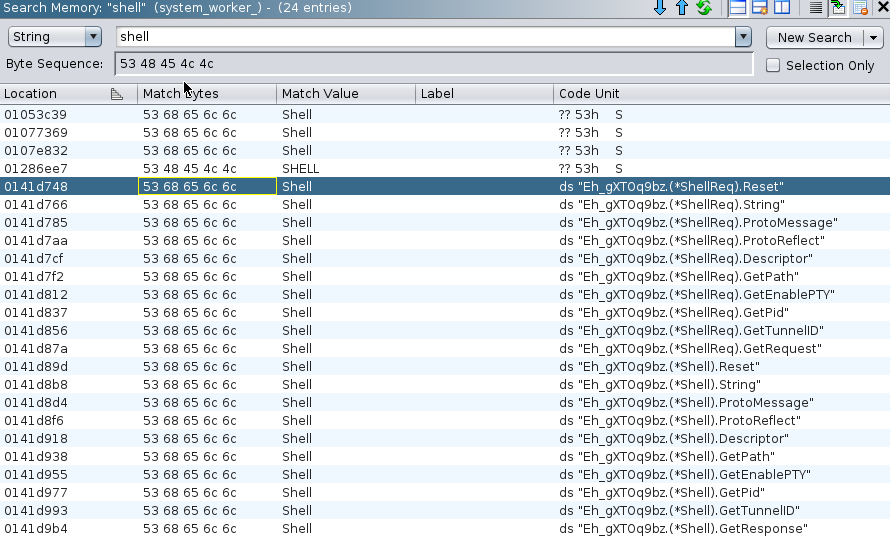Sort by the Match Value column header
The width and height of the screenshot is (890, 541).
(346, 94)
